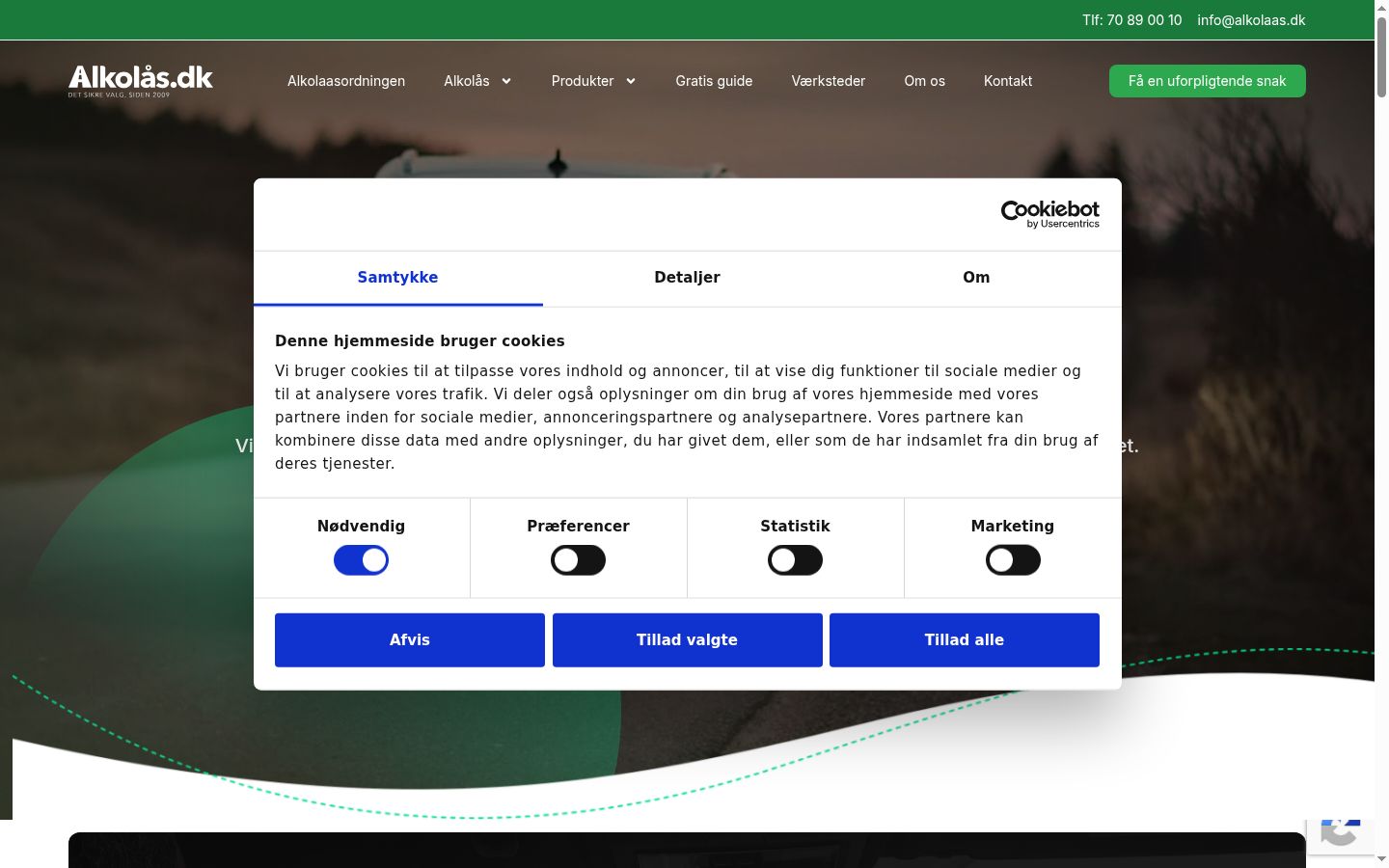Screen dimensions: 1389x868
Task: Click the Nødvendig label text
Action: 361,526
